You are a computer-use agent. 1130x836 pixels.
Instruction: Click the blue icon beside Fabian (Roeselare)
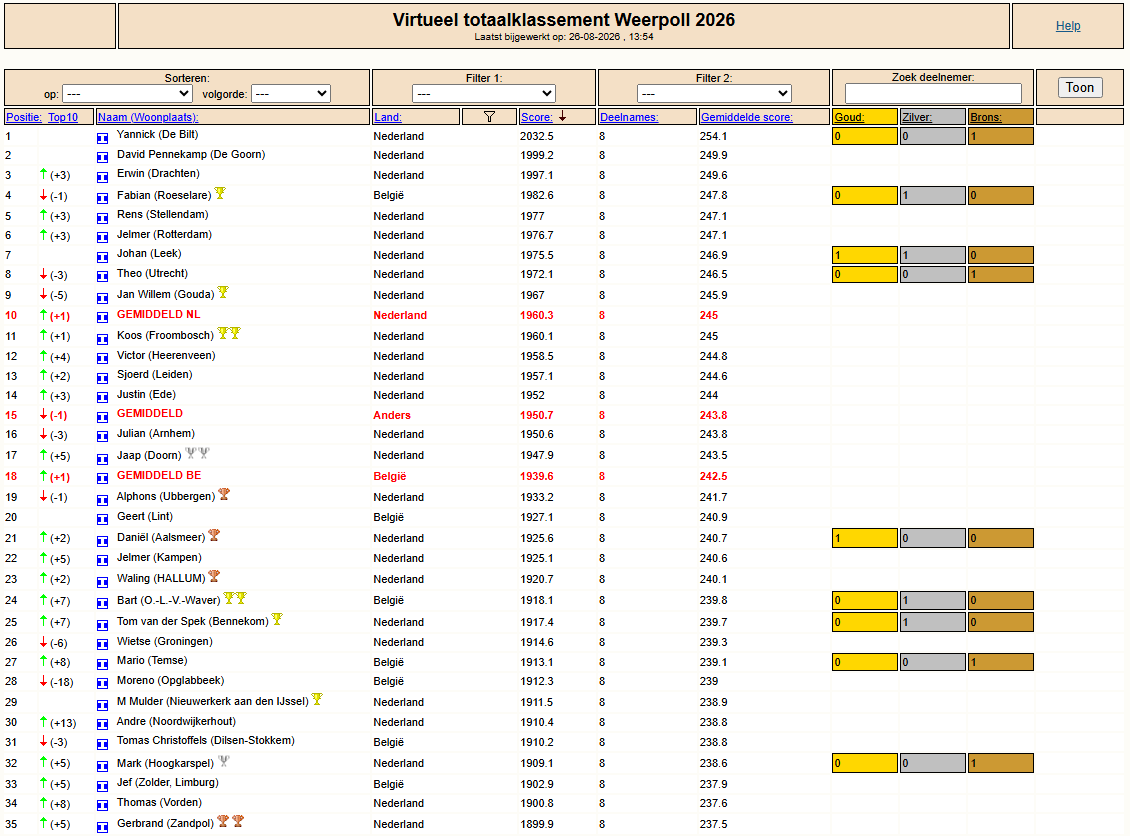(102, 197)
